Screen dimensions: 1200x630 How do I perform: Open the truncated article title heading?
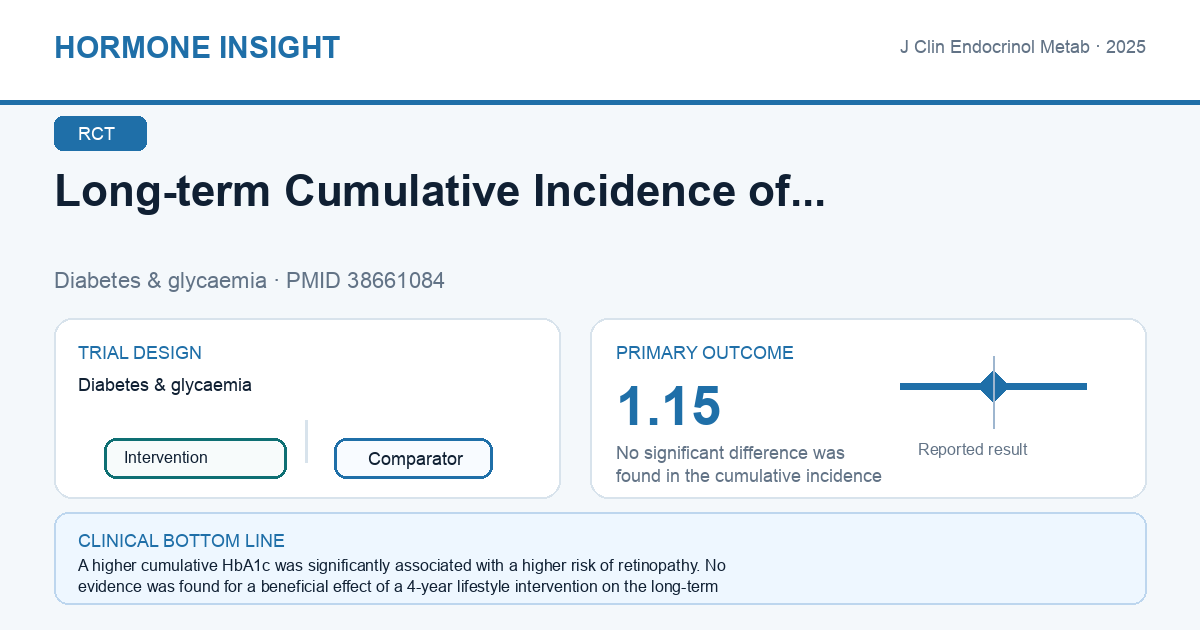click(440, 191)
